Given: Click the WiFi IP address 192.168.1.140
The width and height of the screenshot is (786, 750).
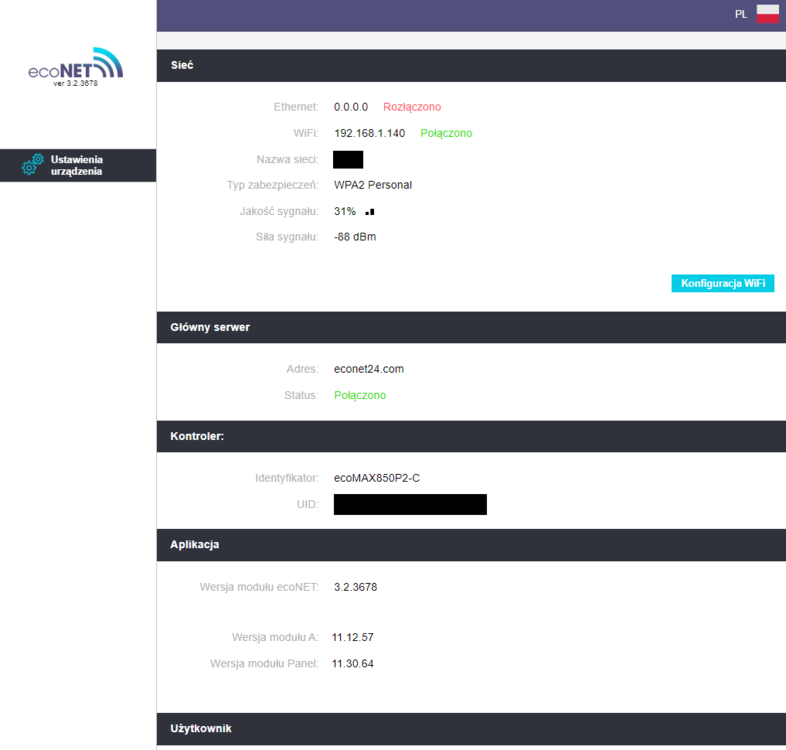Looking at the screenshot, I should tap(369, 133).
